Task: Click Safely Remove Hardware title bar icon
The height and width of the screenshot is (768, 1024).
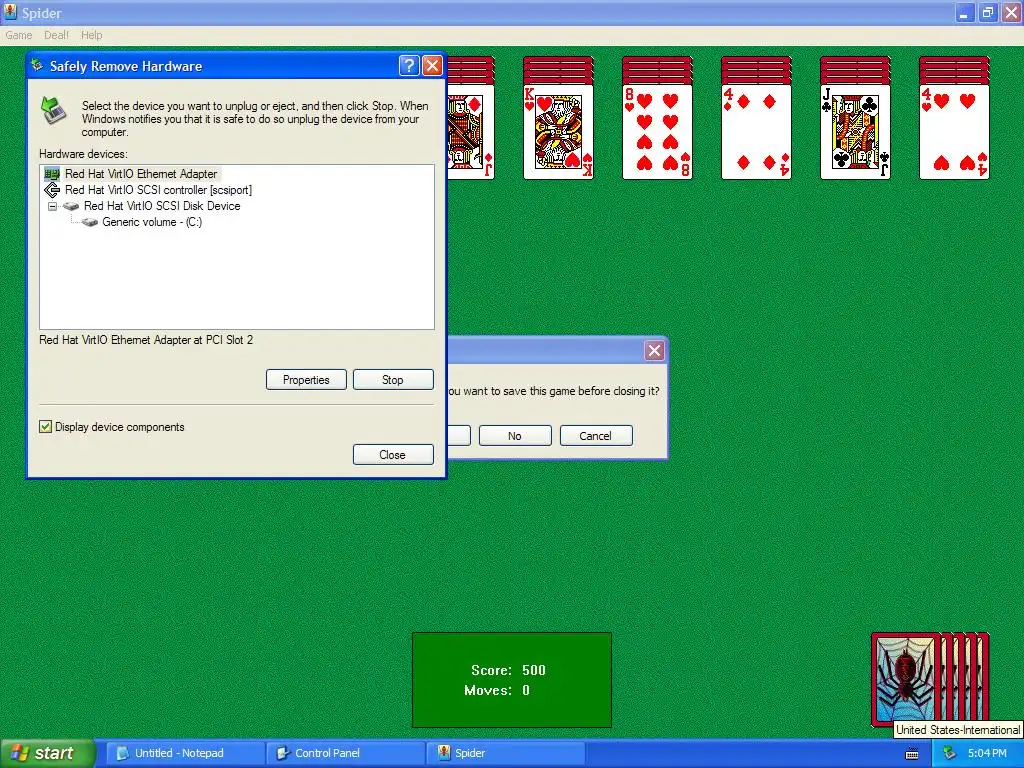Action: coord(38,65)
